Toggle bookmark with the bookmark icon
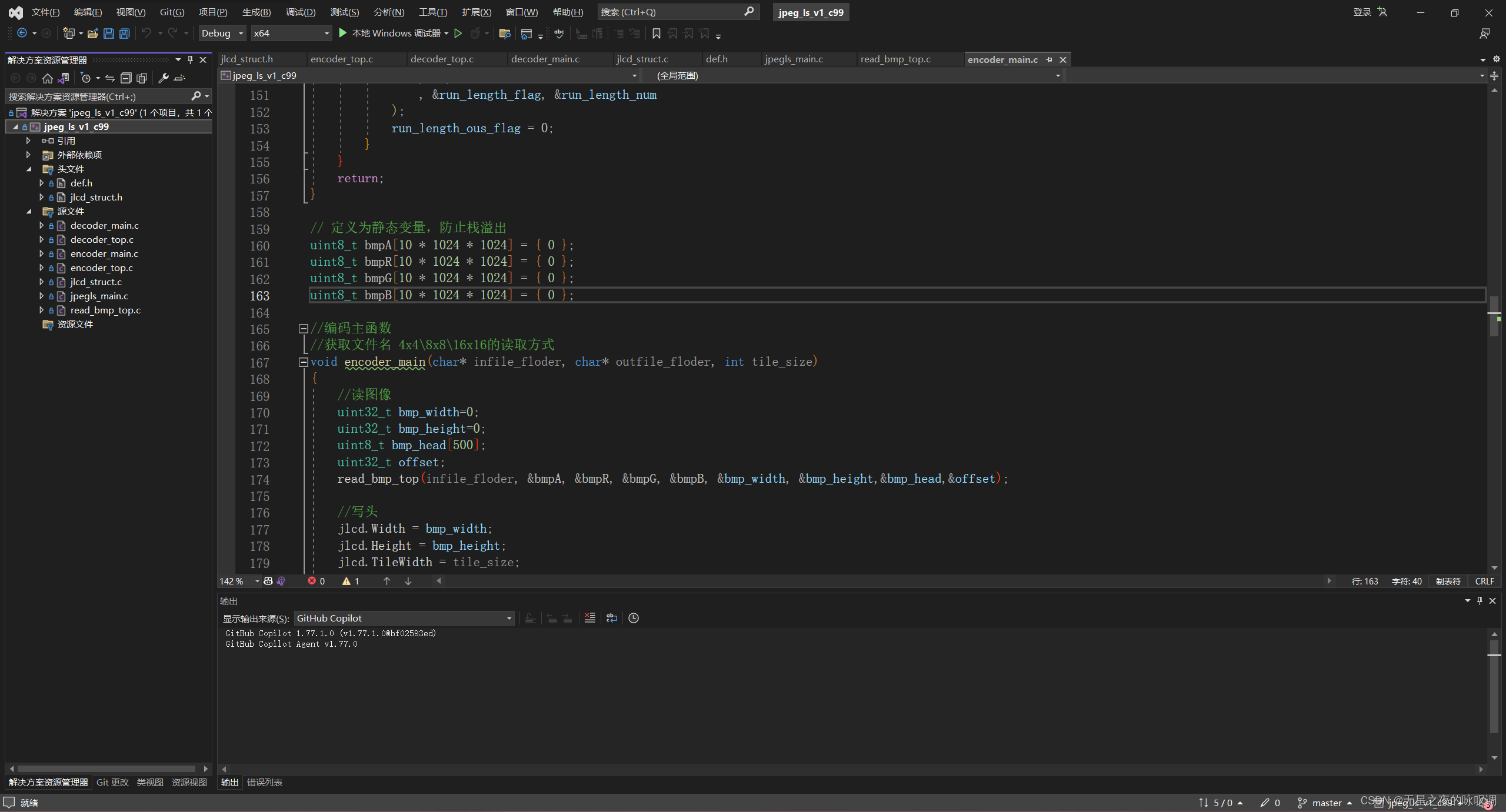Image resolution: width=1506 pixels, height=812 pixels. (x=657, y=34)
